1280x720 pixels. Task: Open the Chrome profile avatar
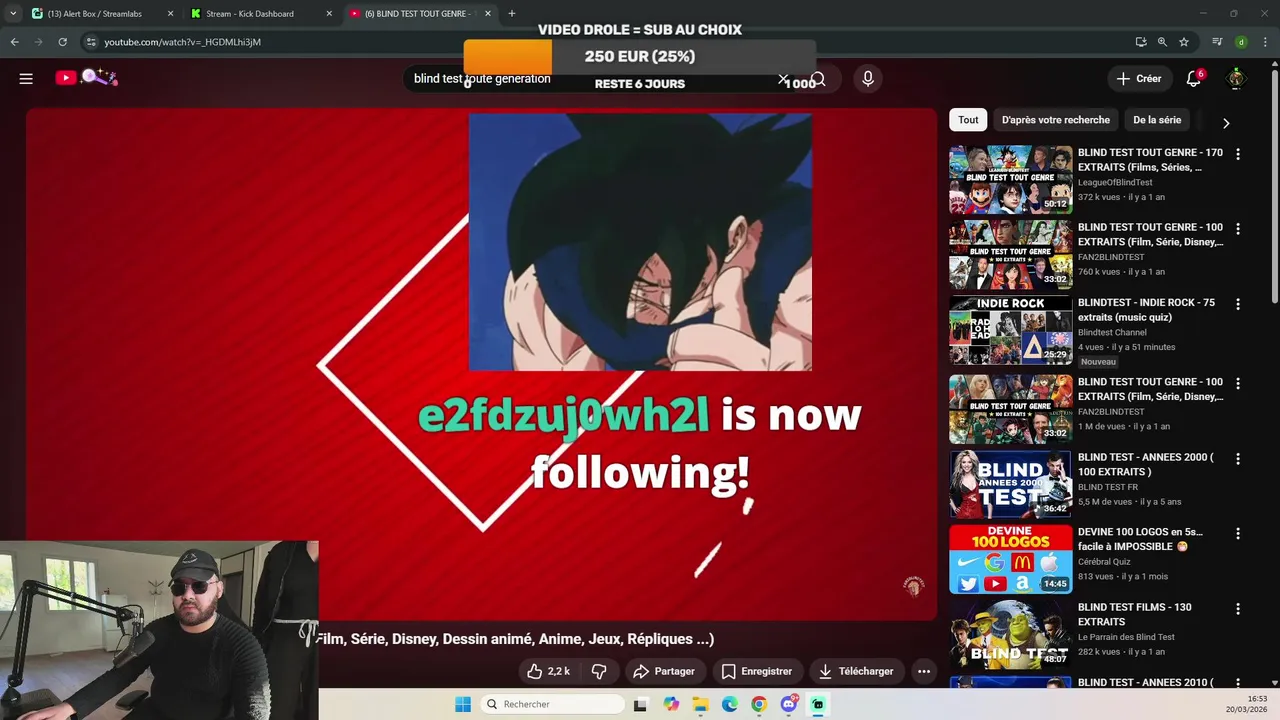(1241, 42)
